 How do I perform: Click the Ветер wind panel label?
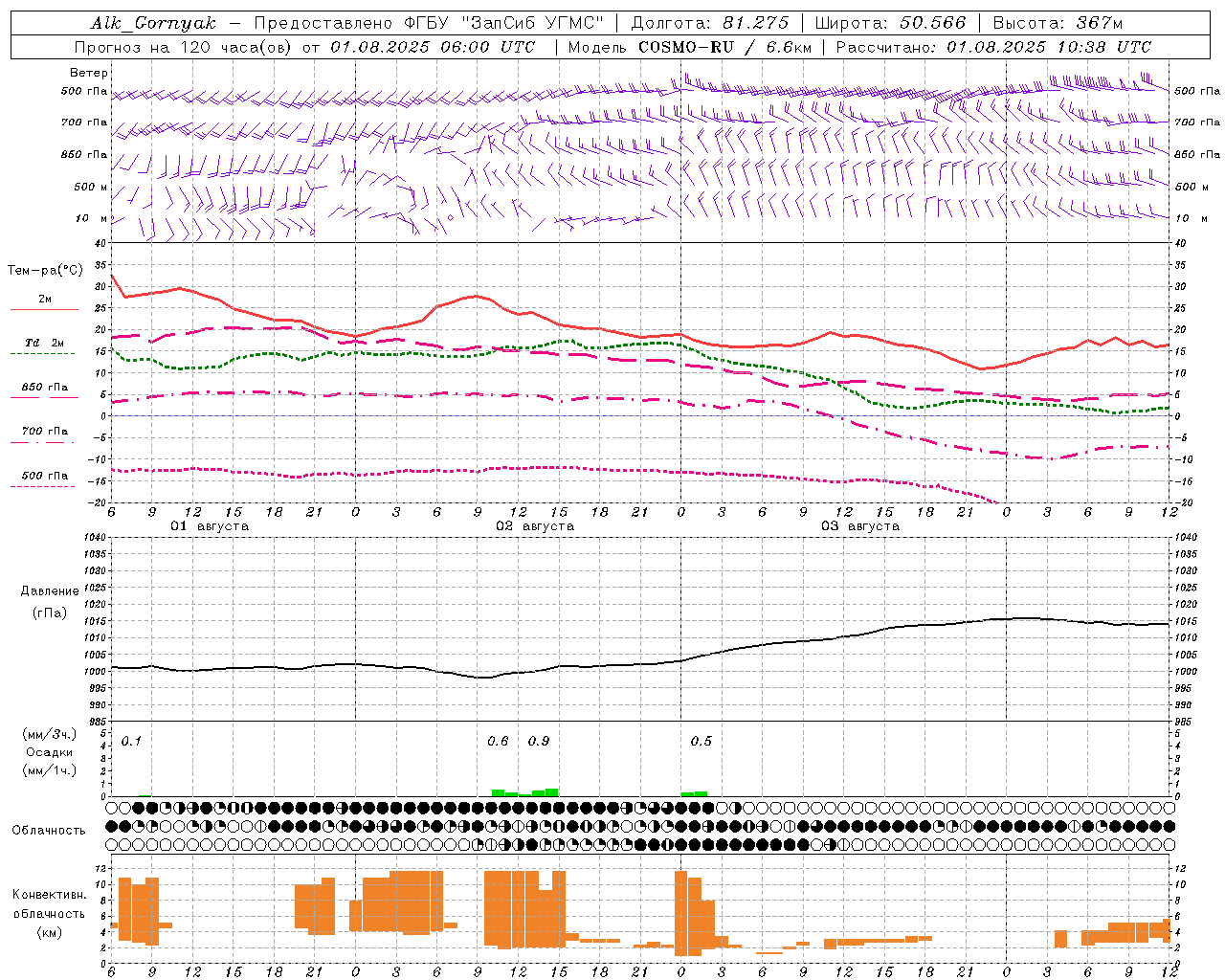tap(89, 73)
